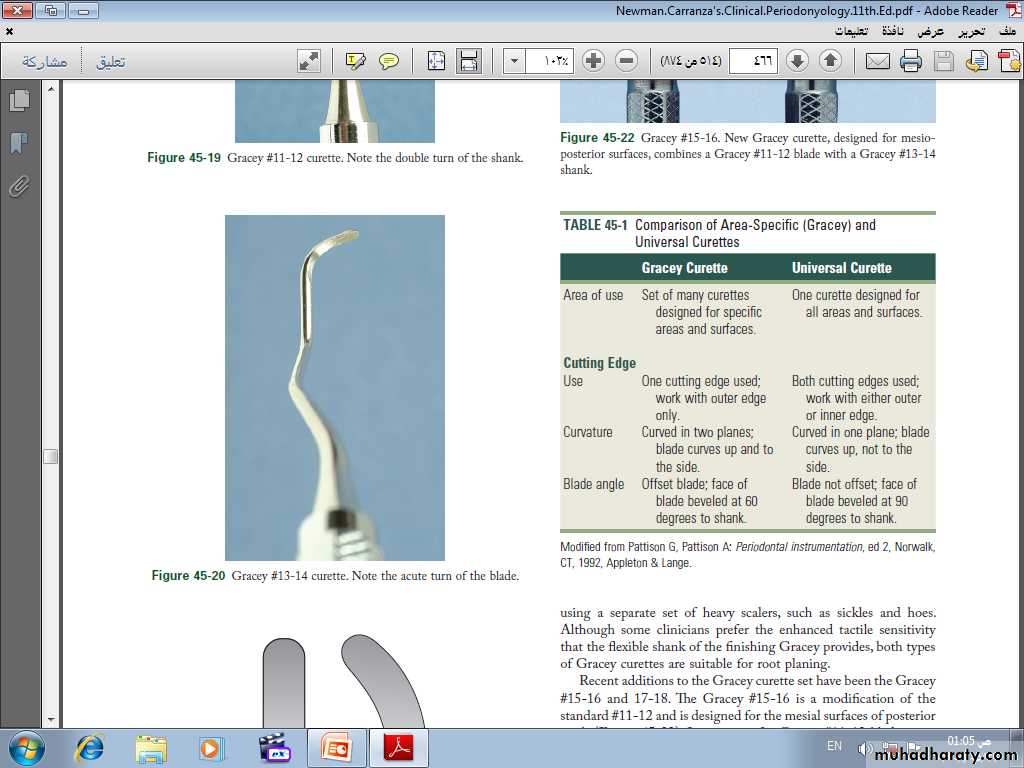
Task: Open the attachments paperclip panel
Action: tap(18, 186)
